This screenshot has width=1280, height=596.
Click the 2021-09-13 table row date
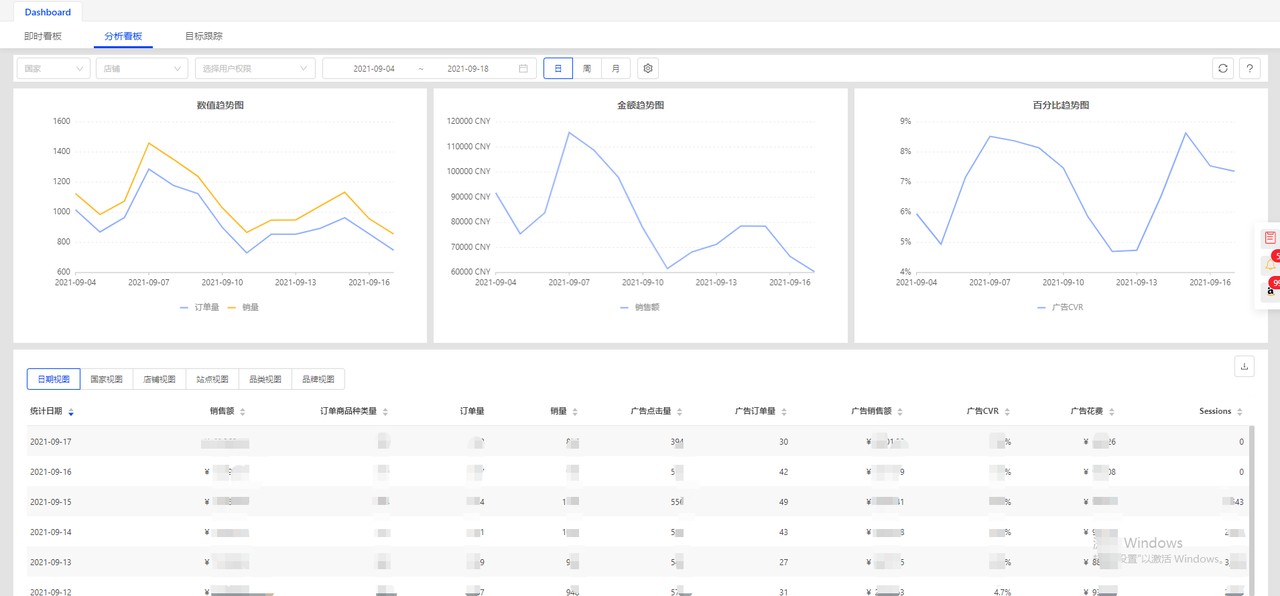click(50, 561)
